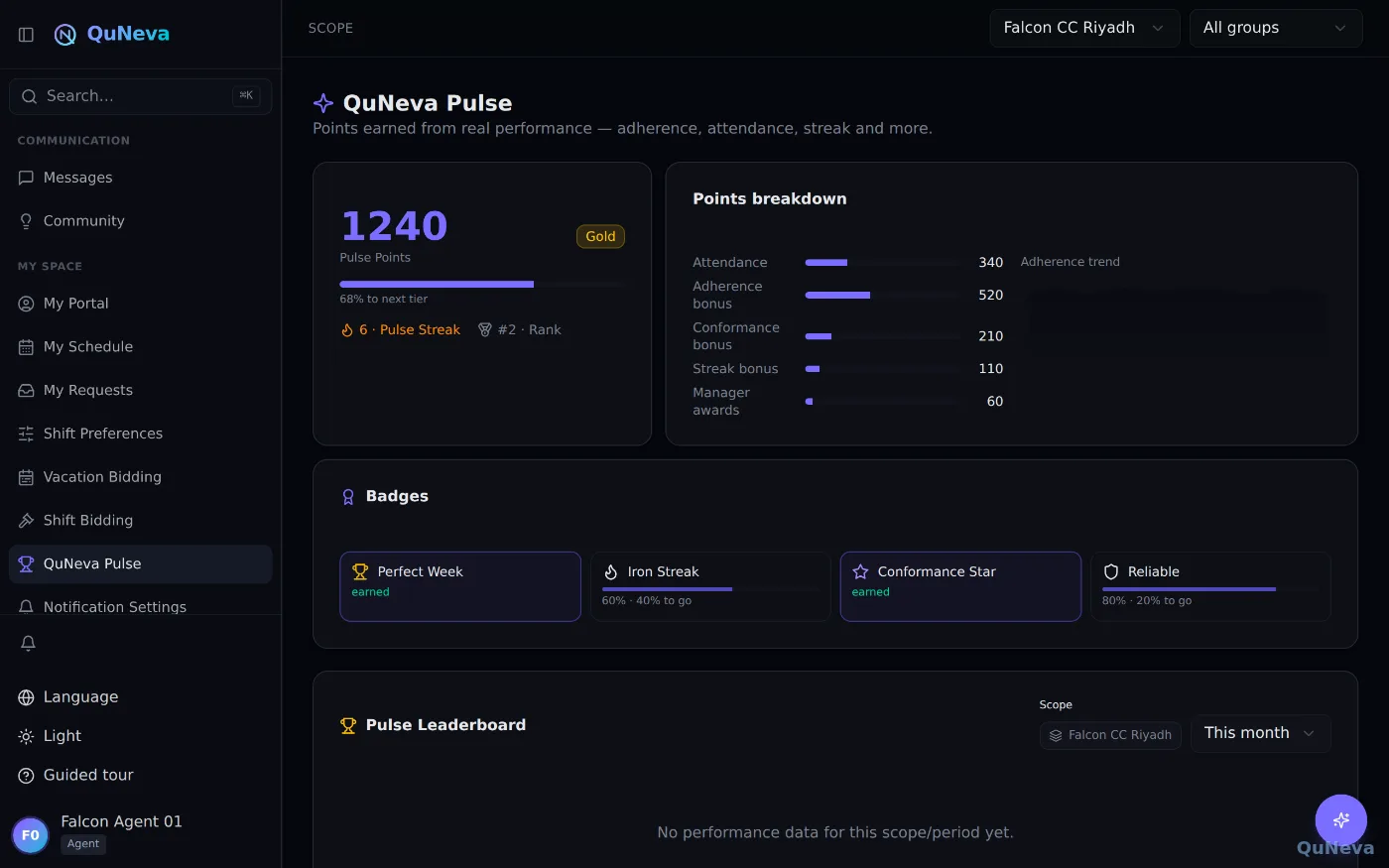The image size is (1389, 868).
Task: Click the search magnifier icon
Action: (30, 96)
